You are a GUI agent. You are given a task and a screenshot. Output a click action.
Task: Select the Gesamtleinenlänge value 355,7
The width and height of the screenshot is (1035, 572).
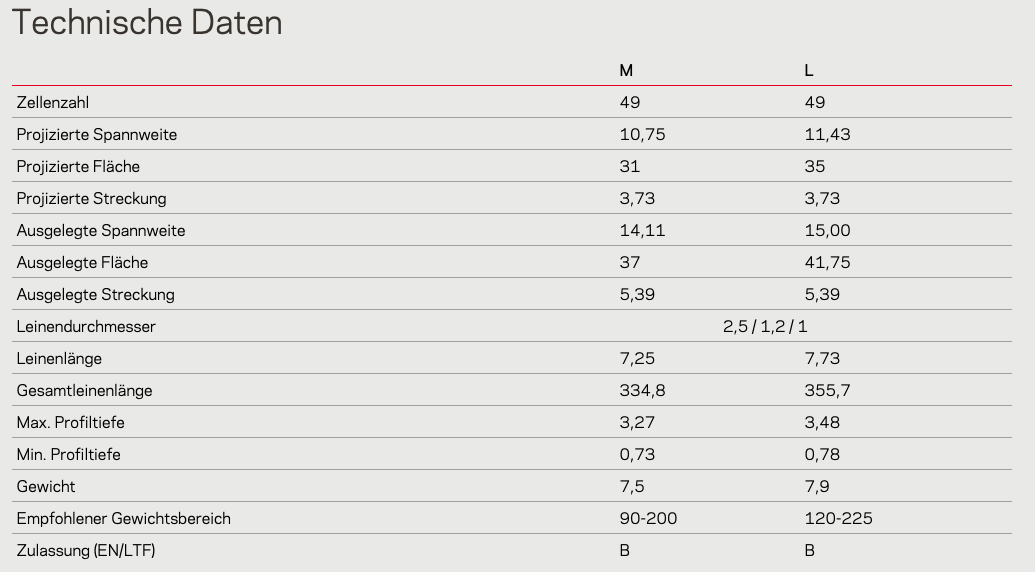pyautogui.click(x=827, y=391)
